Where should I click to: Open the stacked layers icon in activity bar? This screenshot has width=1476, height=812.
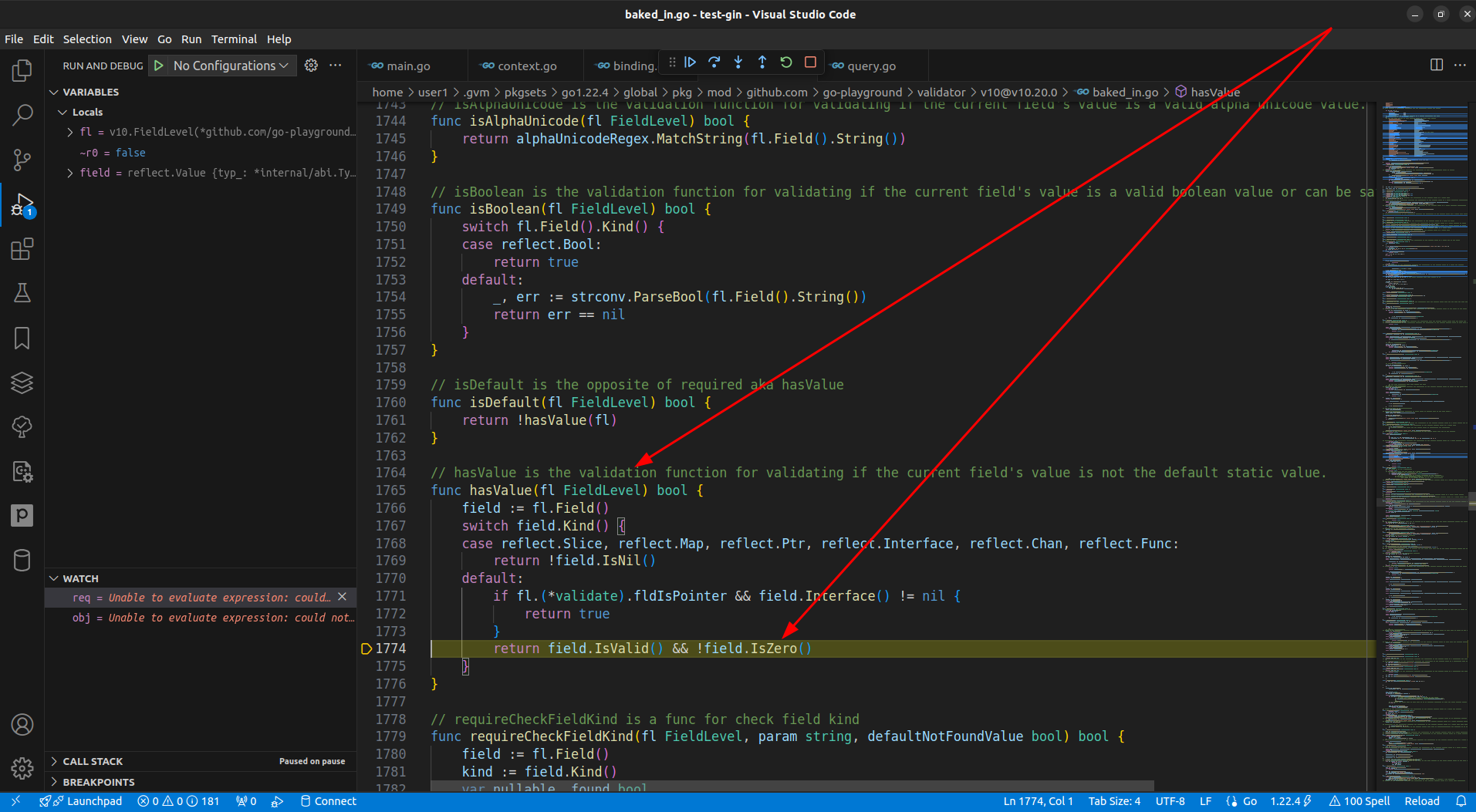22,382
